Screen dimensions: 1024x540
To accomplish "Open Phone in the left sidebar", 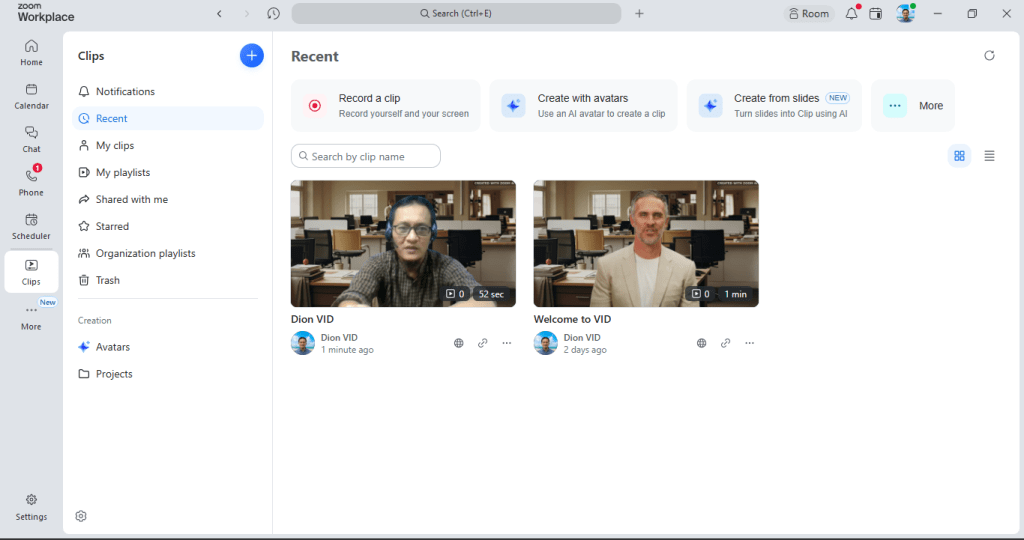I will [31, 181].
